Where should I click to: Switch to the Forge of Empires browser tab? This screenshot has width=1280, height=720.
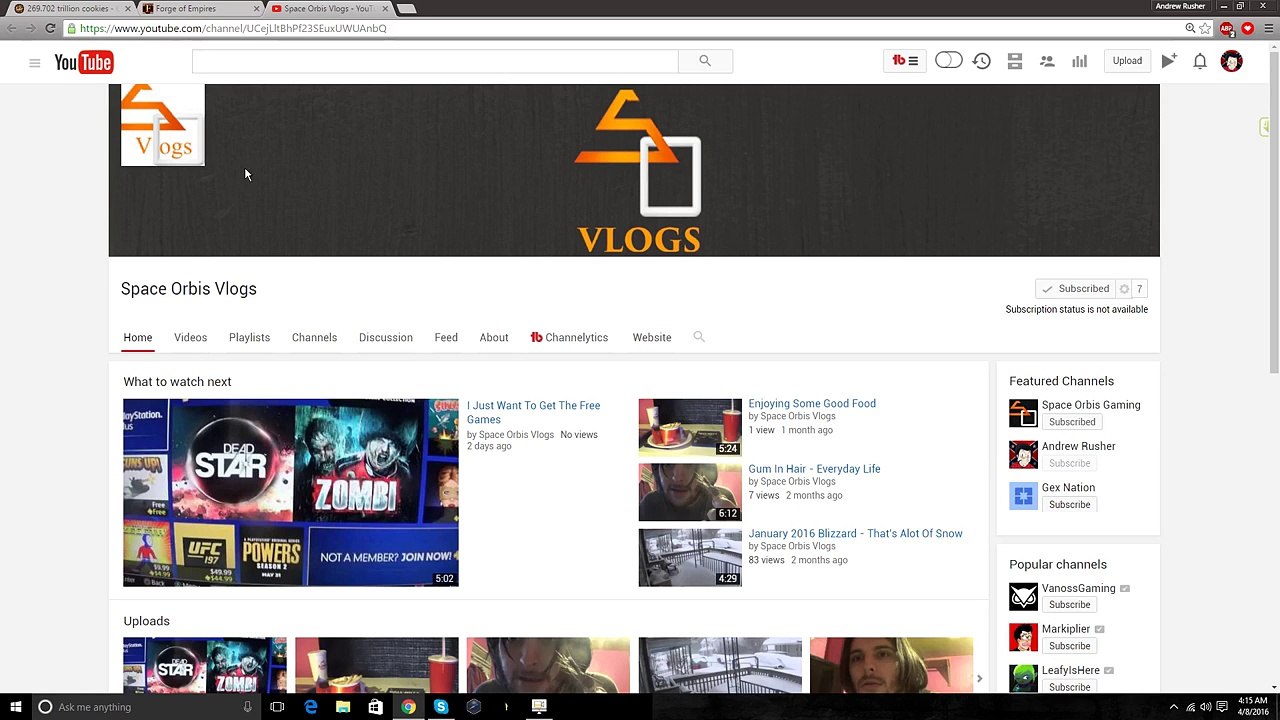[x=198, y=8]
